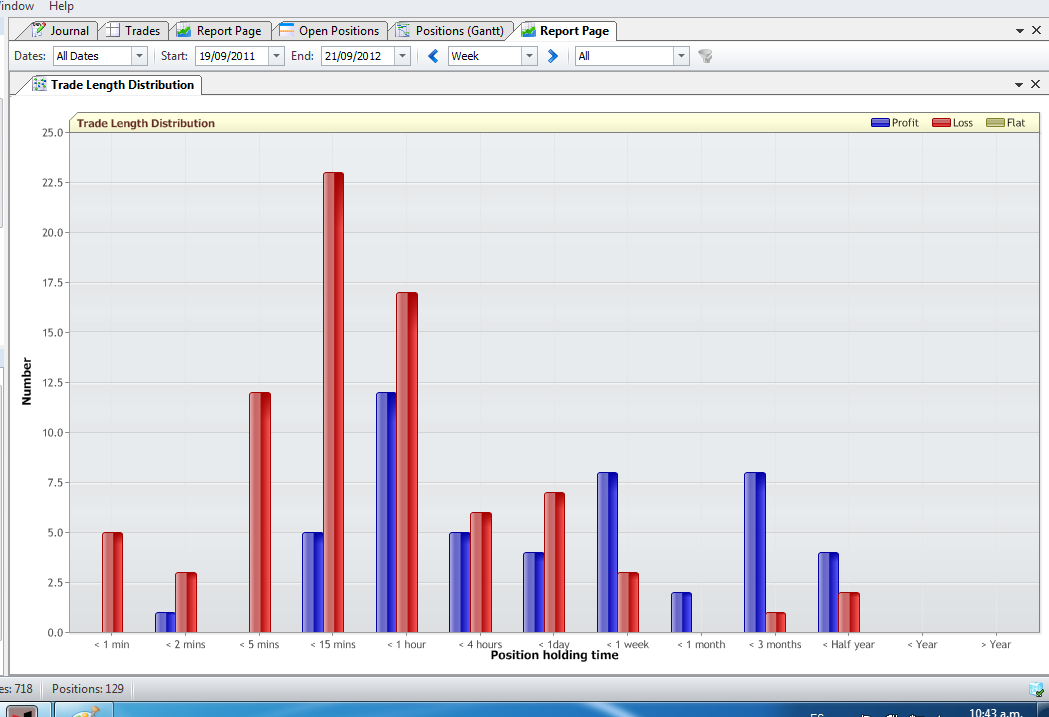Image resolution: width=1049 pixels, height=717 pixels.
Task: Click the Flat legend olive swatch
Action: tap(995, 122)
